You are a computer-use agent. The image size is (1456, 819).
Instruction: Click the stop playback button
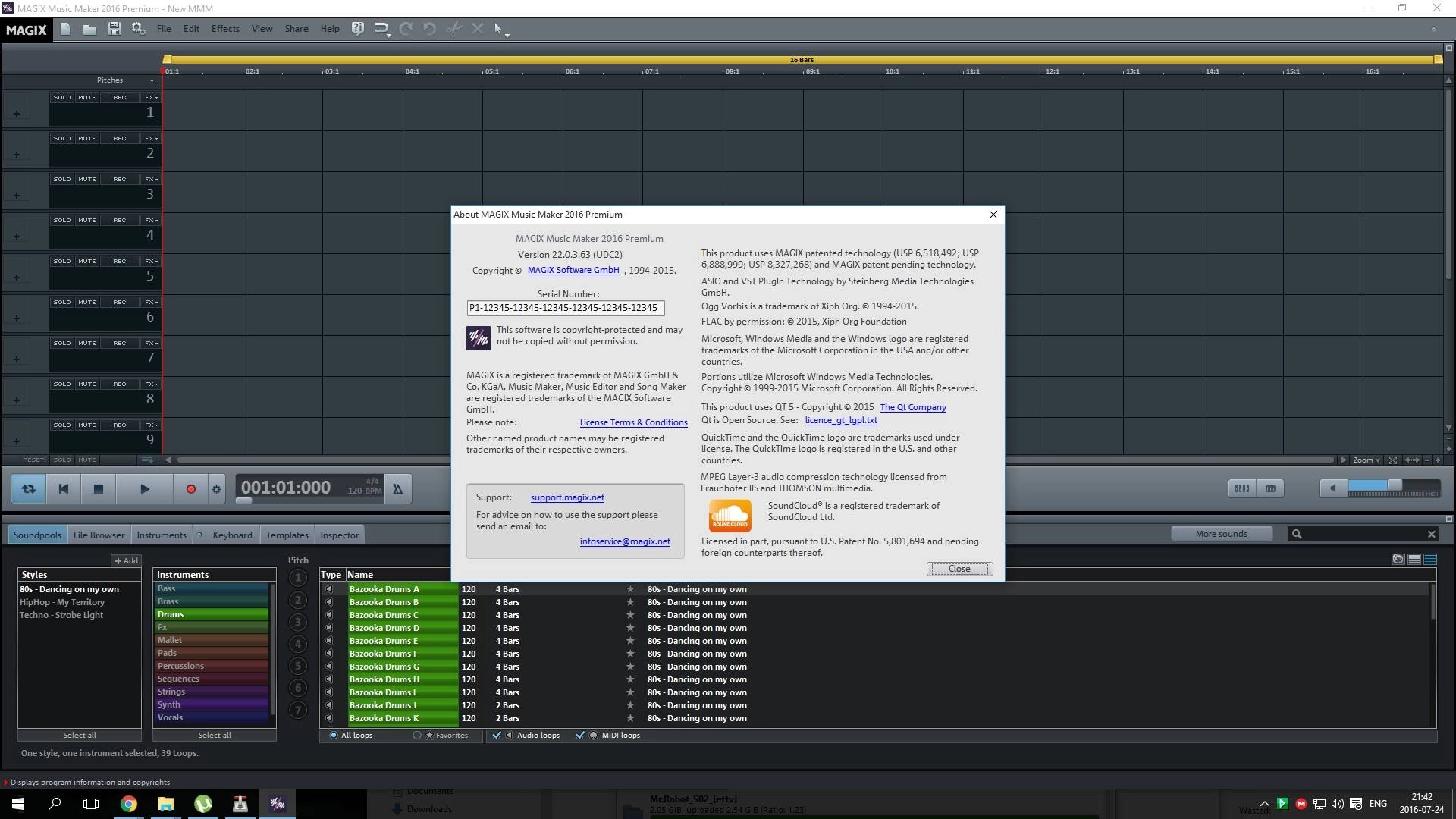coord(98,489)
